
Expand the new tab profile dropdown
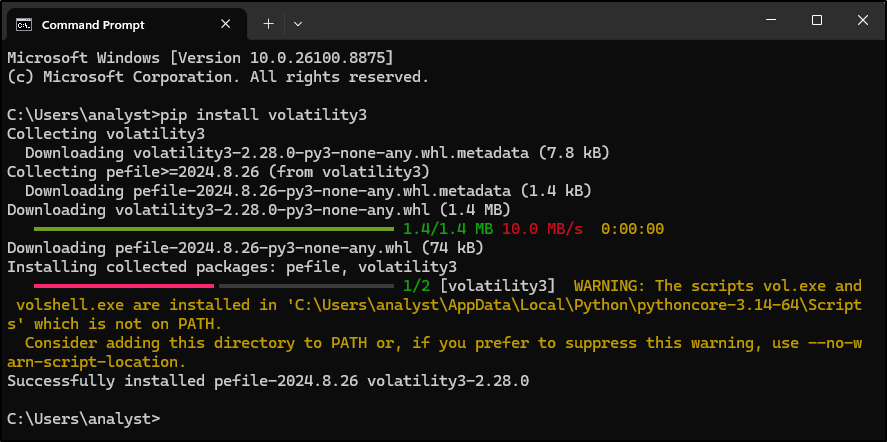[x=298, y=24]
